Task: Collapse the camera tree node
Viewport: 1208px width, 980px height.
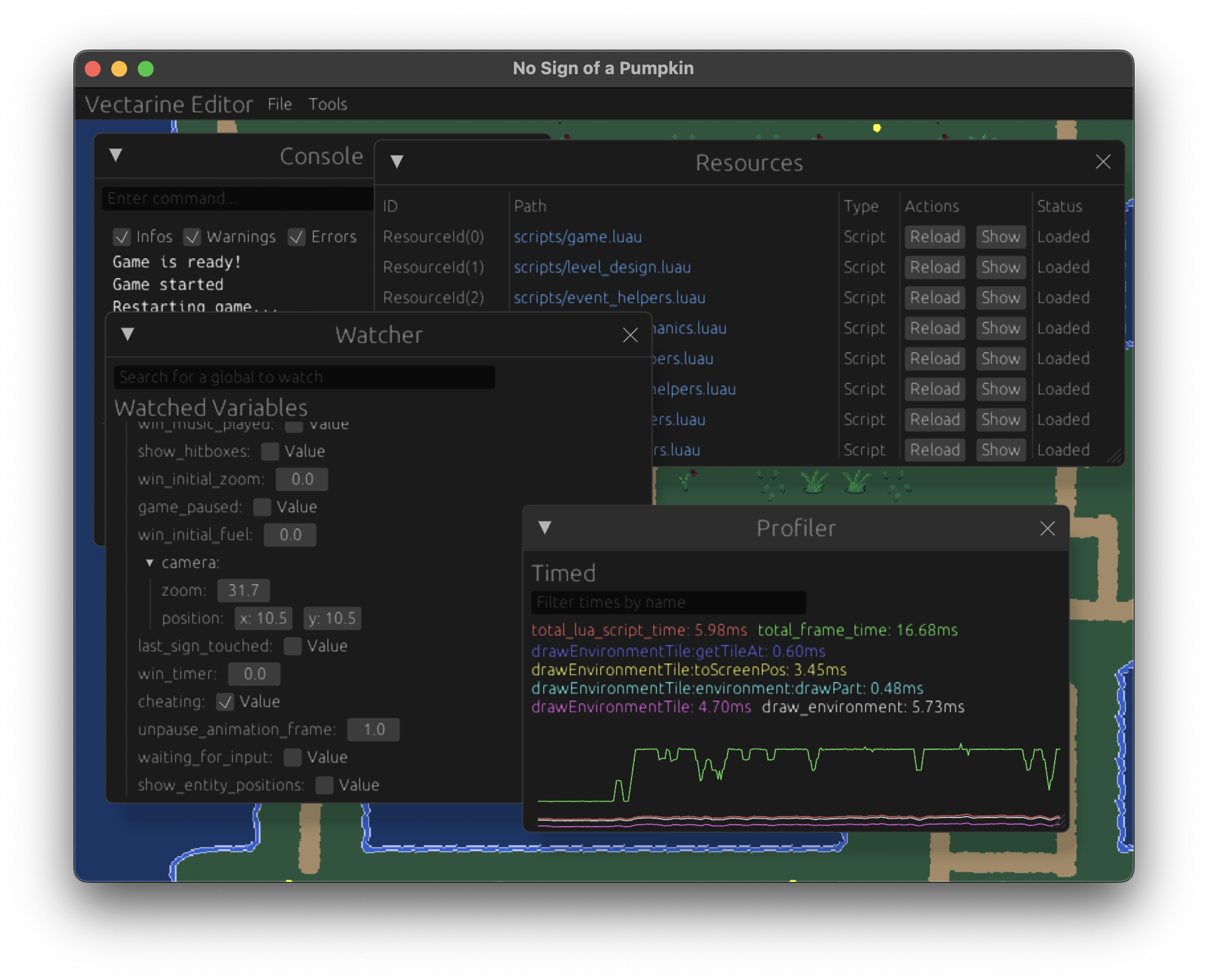Action: click(x=150, y=563)
